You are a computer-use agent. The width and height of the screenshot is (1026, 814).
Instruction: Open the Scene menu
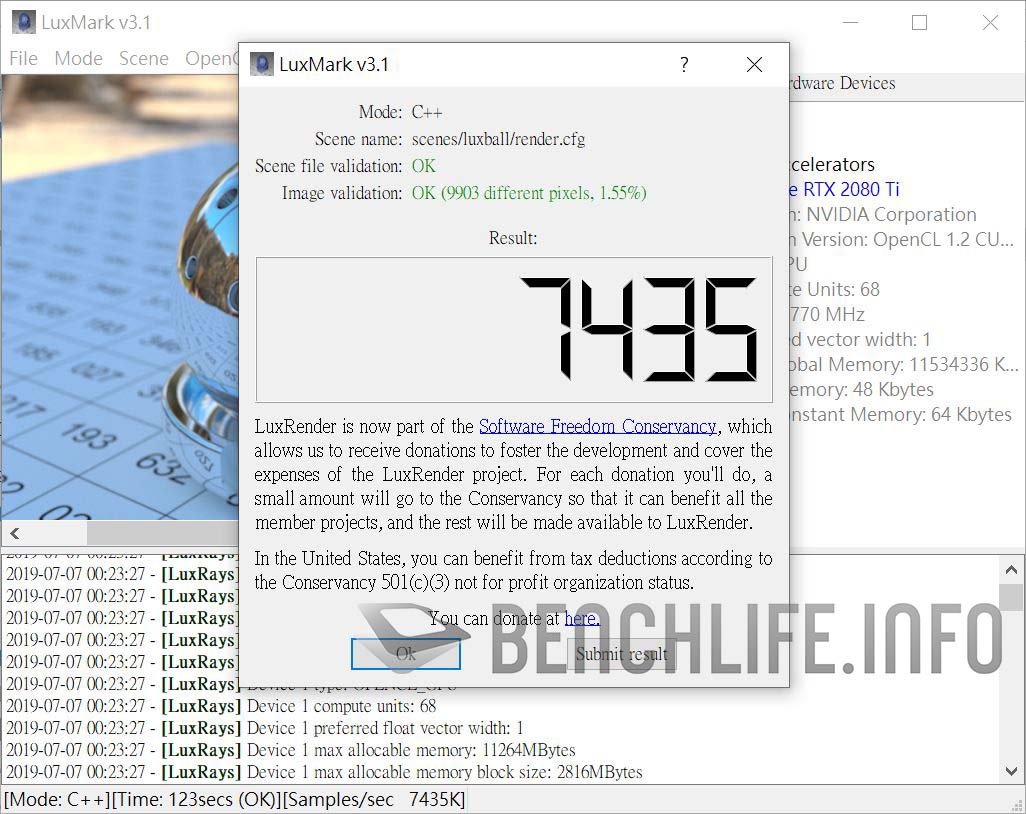click(x=144, y=58)
